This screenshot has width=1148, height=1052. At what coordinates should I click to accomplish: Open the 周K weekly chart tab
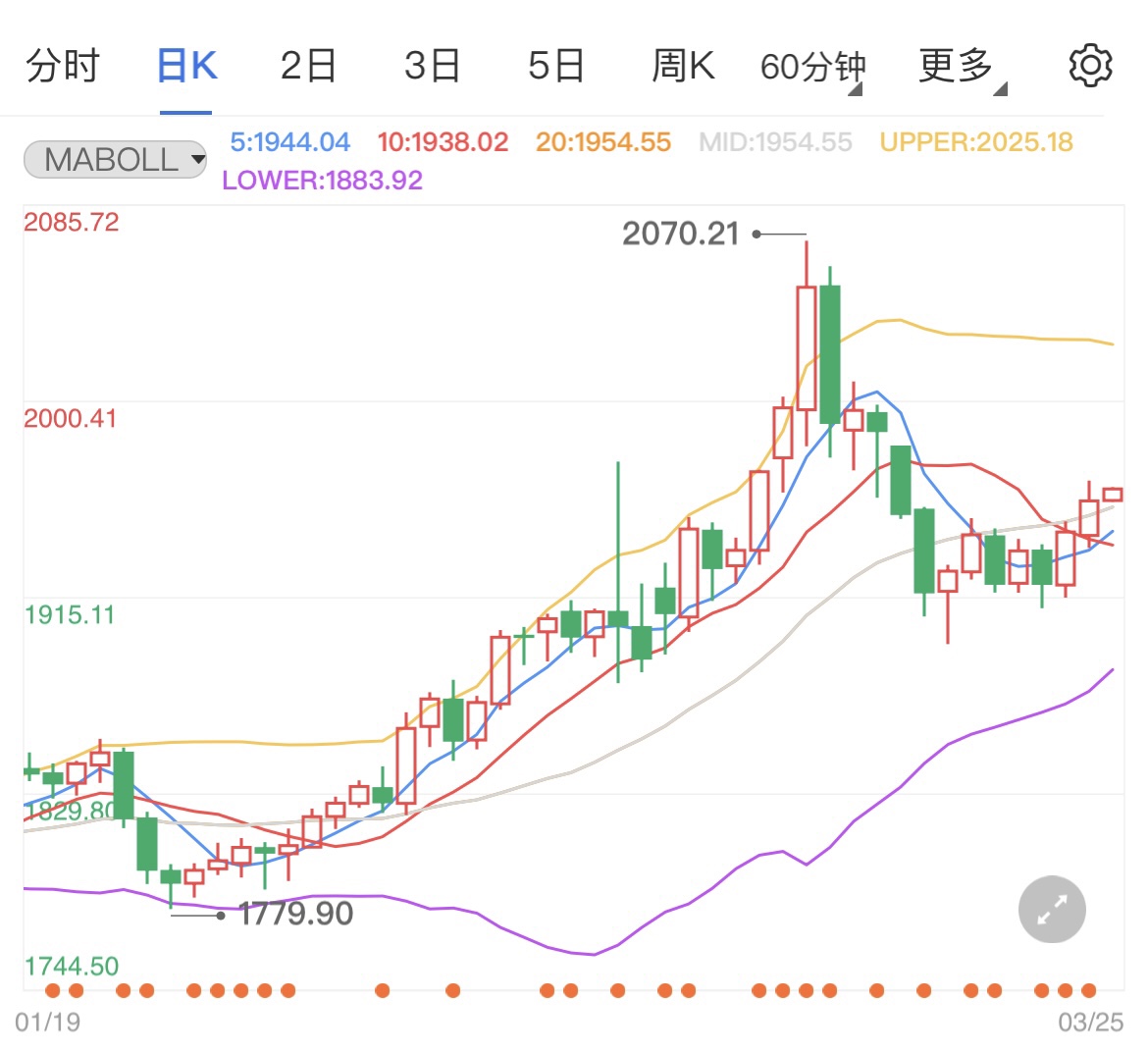tap(683, 66)
